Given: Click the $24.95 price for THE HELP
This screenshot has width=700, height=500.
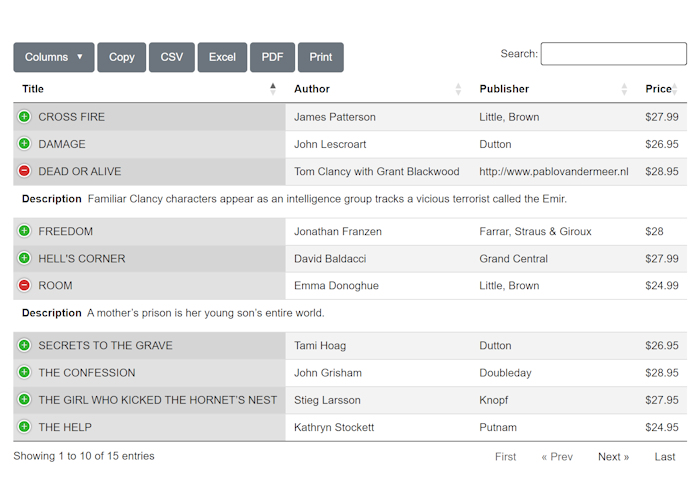Looking at the screenshot, I should point(662,427).
